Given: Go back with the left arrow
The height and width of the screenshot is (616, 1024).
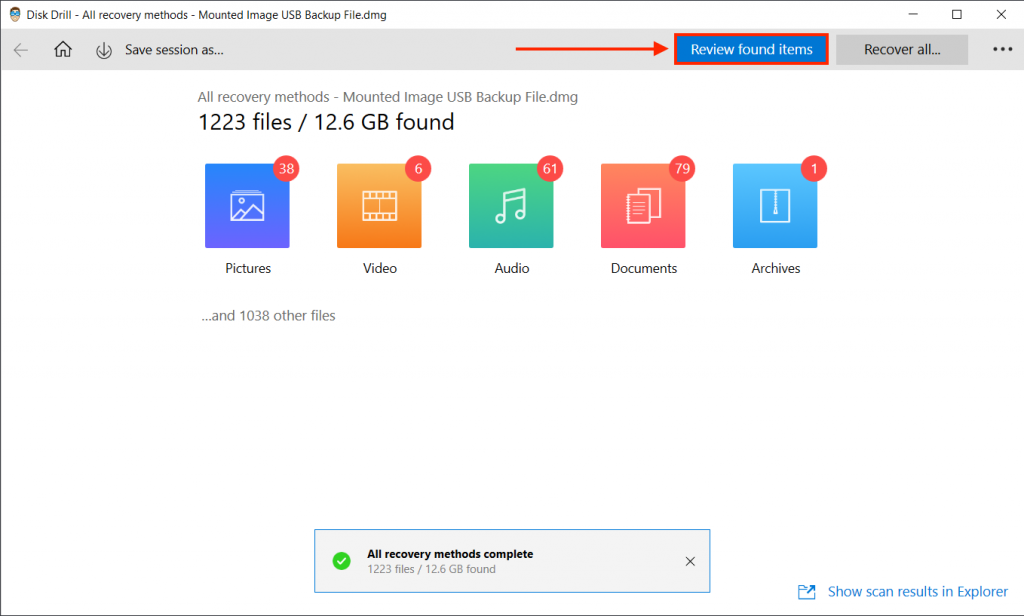Looking at the screenshot, I should click(x=21, y=50).
